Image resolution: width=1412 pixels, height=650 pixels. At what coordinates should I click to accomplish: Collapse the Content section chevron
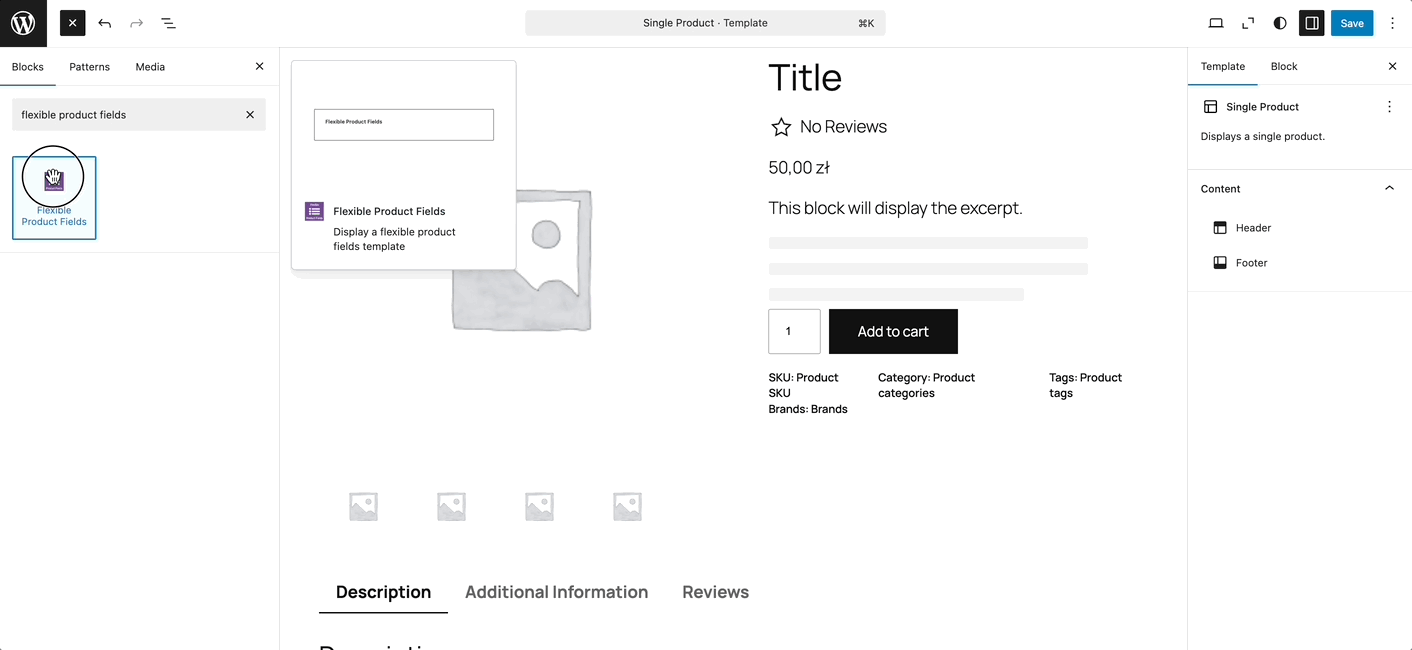point(1389,188)
